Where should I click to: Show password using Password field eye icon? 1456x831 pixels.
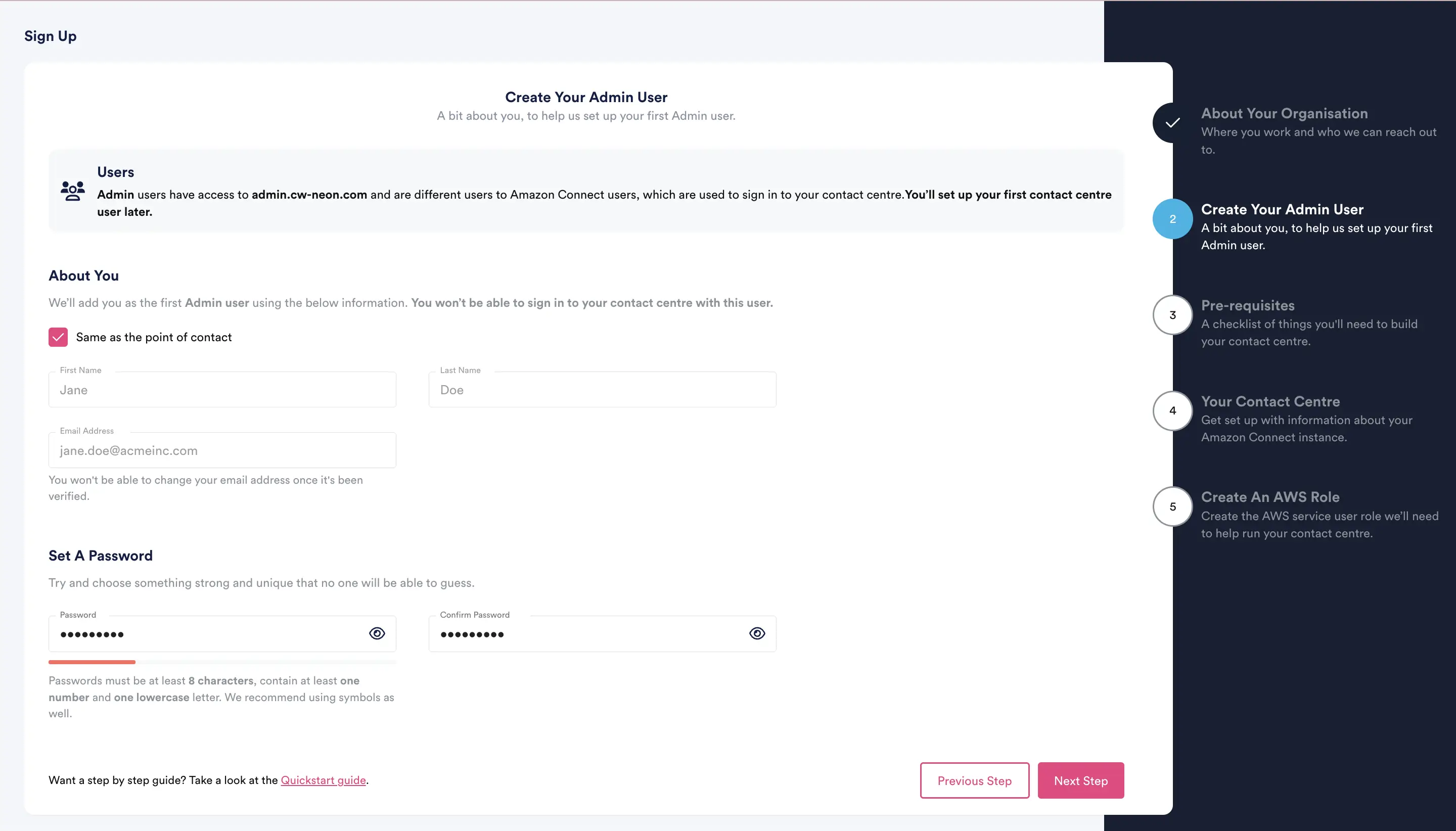(x=377, y=633)
